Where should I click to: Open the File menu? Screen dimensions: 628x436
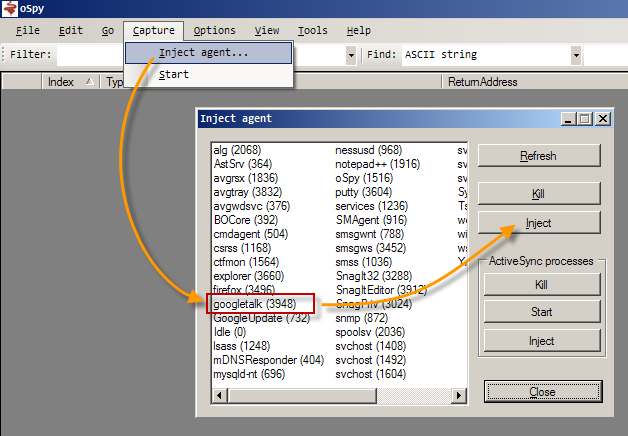point(28,31)
